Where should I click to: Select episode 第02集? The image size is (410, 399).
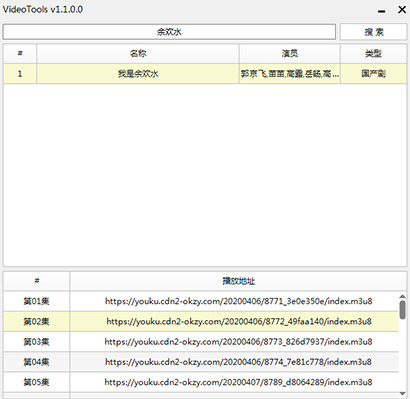(37, 322)
